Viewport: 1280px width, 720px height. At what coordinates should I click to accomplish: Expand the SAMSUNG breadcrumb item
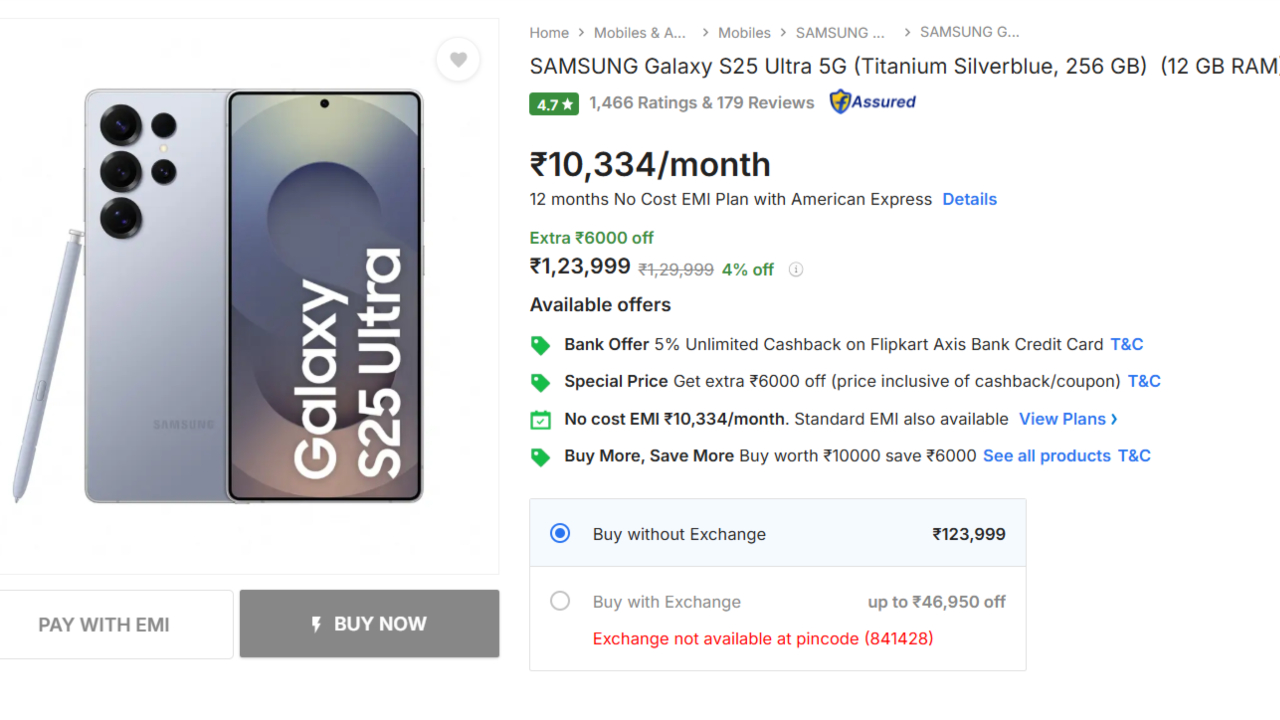click(840, 32)
